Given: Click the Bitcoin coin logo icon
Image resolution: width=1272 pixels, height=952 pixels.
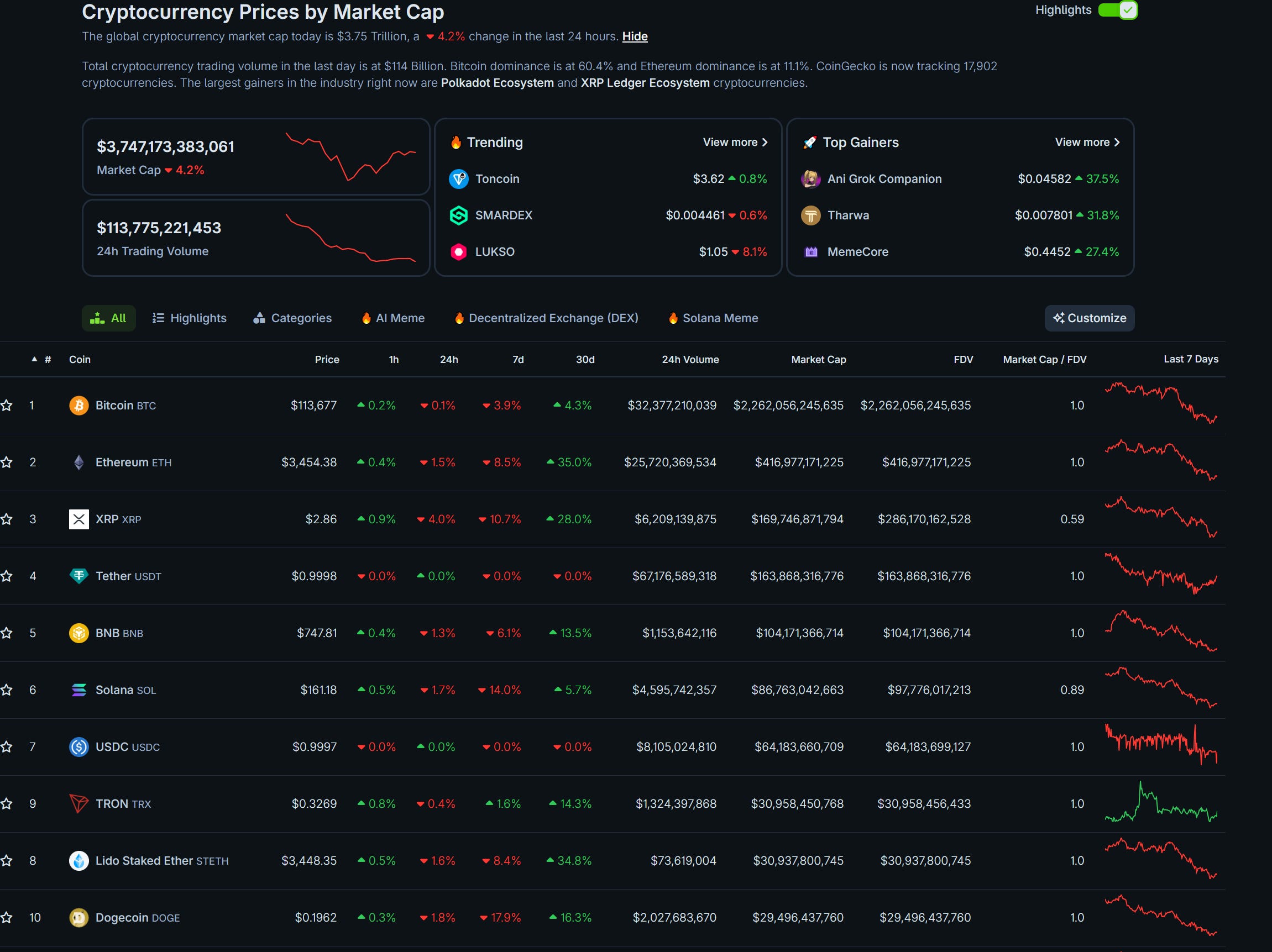Looking at the screenshot, I should pos(79,406).
